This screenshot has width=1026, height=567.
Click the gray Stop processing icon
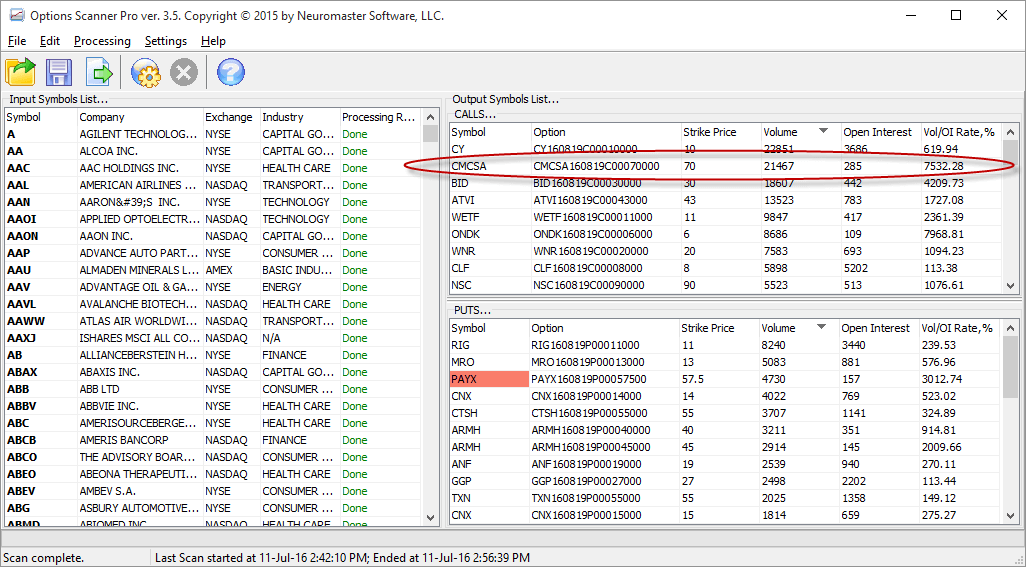click(184, 72)
